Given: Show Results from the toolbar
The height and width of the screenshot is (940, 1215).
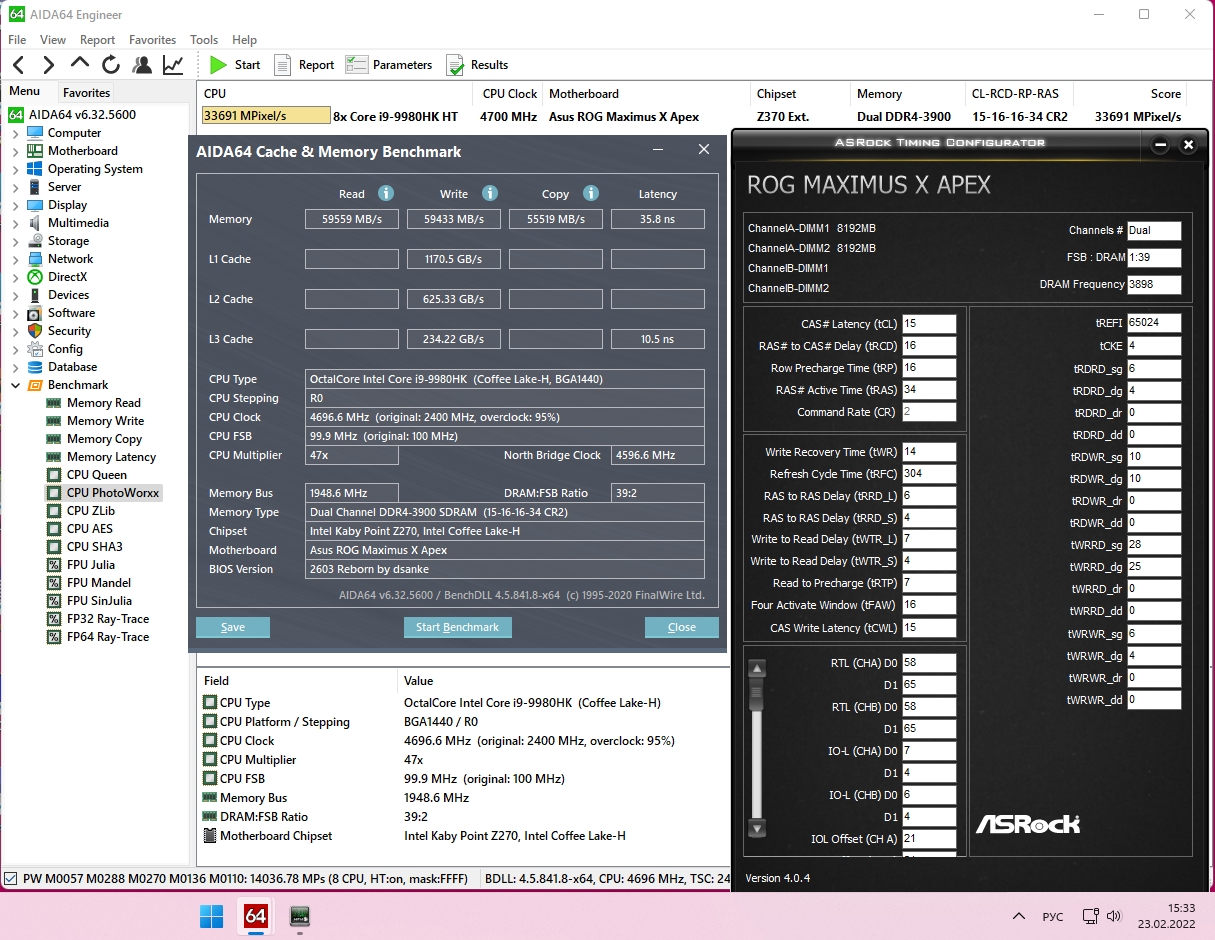Looking at the screenshot, I should coord(477,65).
